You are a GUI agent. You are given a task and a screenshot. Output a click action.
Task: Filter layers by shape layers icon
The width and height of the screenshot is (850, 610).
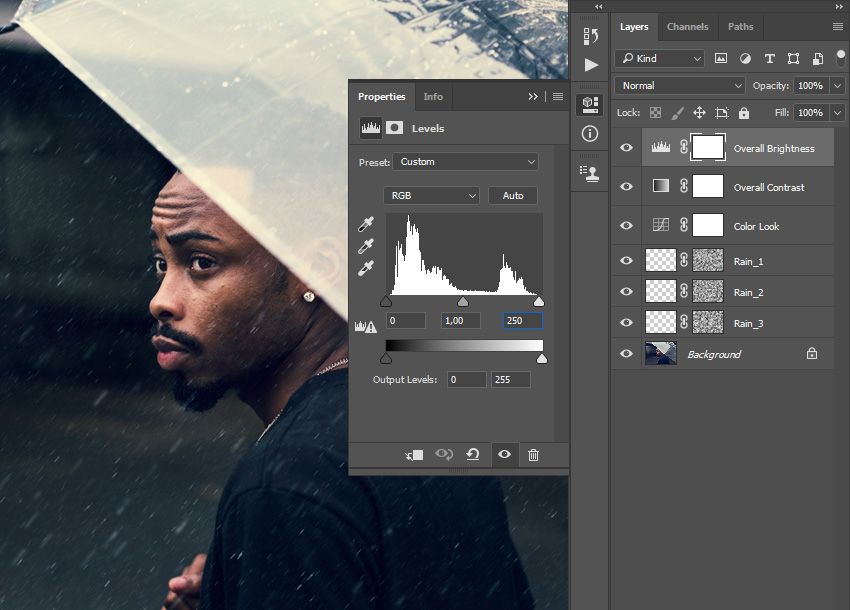point(793,59)
